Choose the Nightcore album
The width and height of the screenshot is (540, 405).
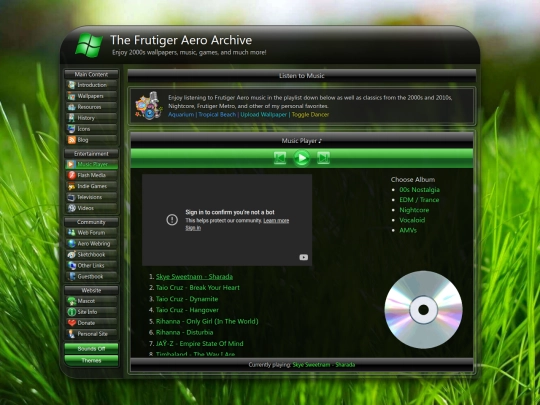click(414, 210)
